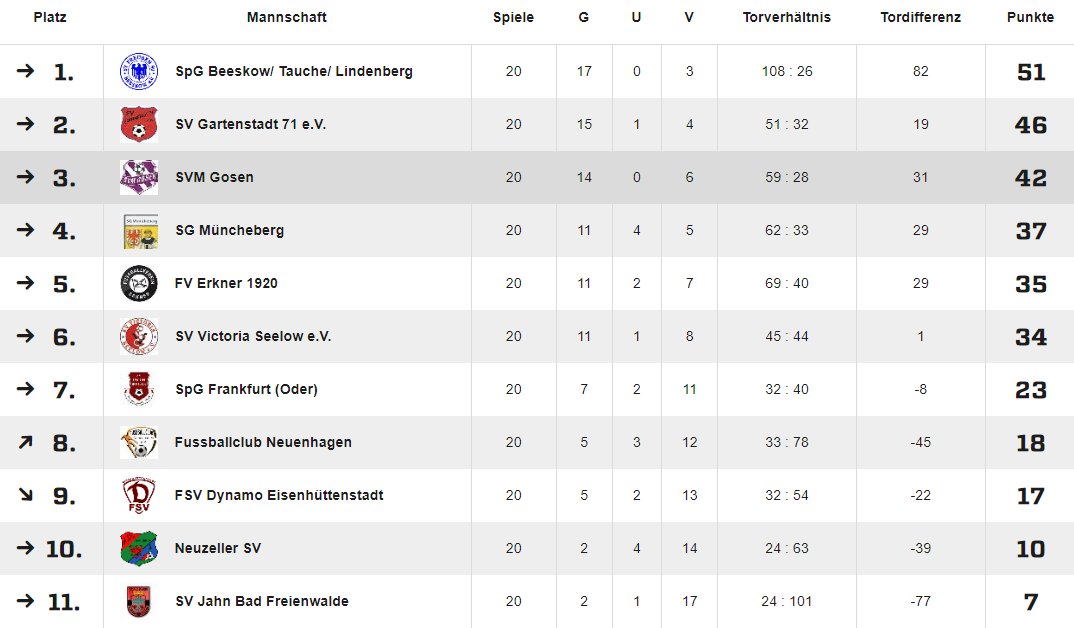This screenshot has height=628, width=1074.
Task: Sort table by Punkte column header
Action: click(1030, 17)
